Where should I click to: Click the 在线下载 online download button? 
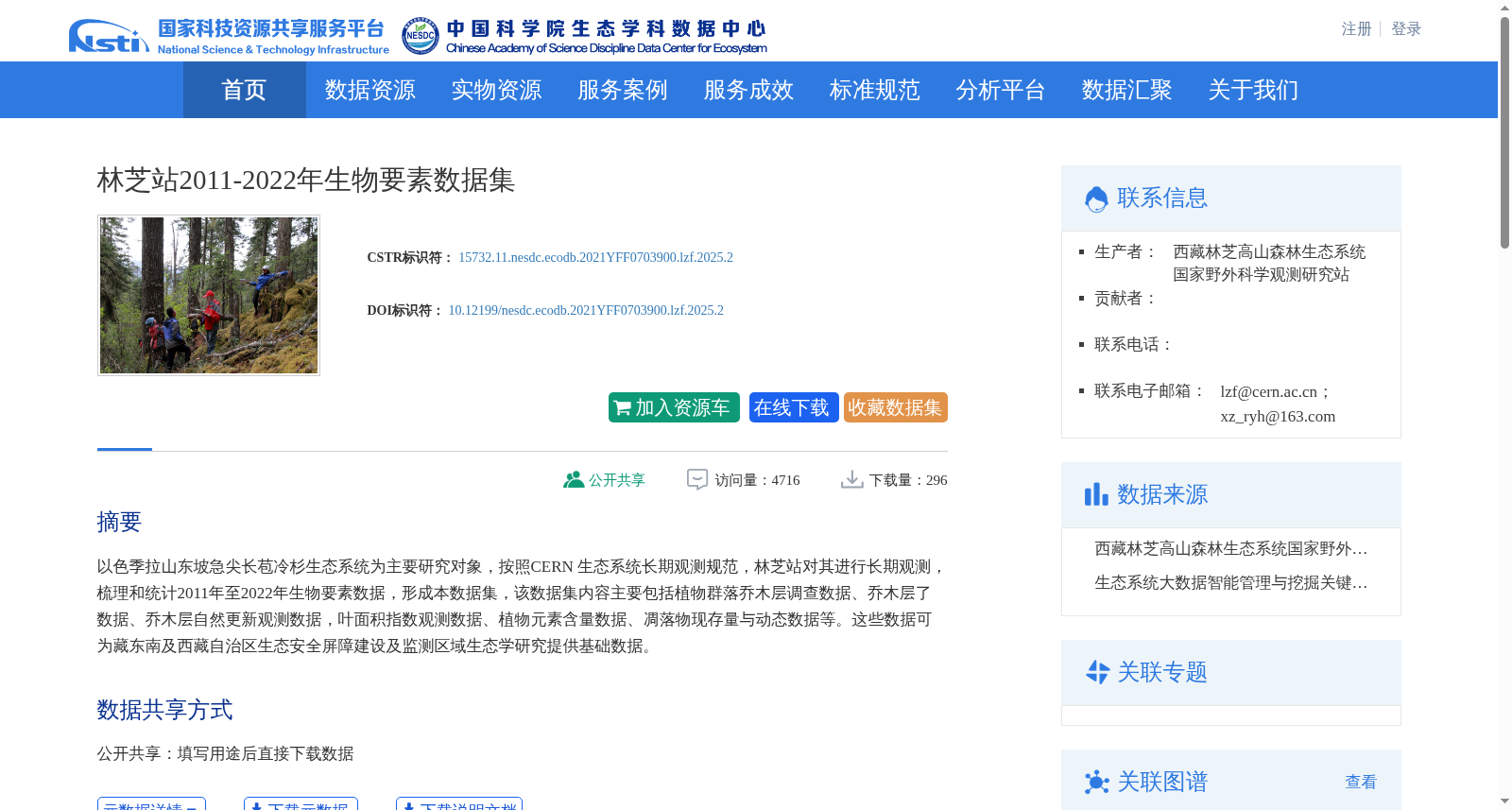pyautogui.click(x=794, y=407)
